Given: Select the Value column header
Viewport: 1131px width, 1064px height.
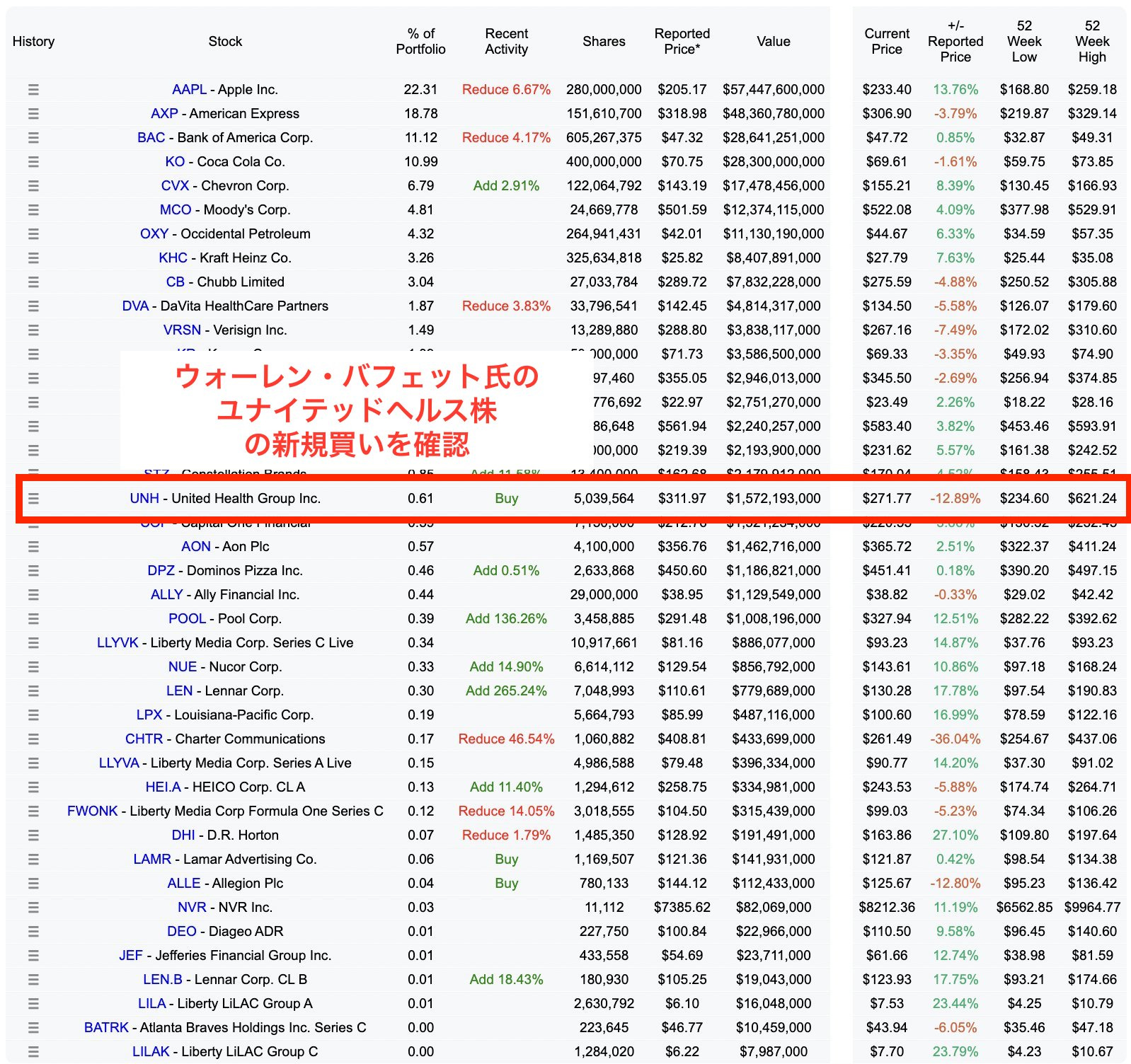Looking at the screenshot, I should [774, 42].
